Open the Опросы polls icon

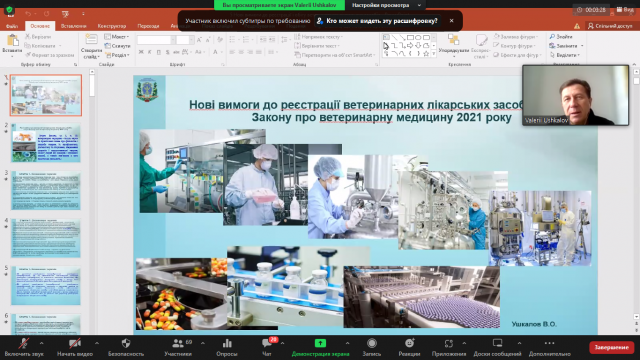pyautogui.click(x=227, y=343)
